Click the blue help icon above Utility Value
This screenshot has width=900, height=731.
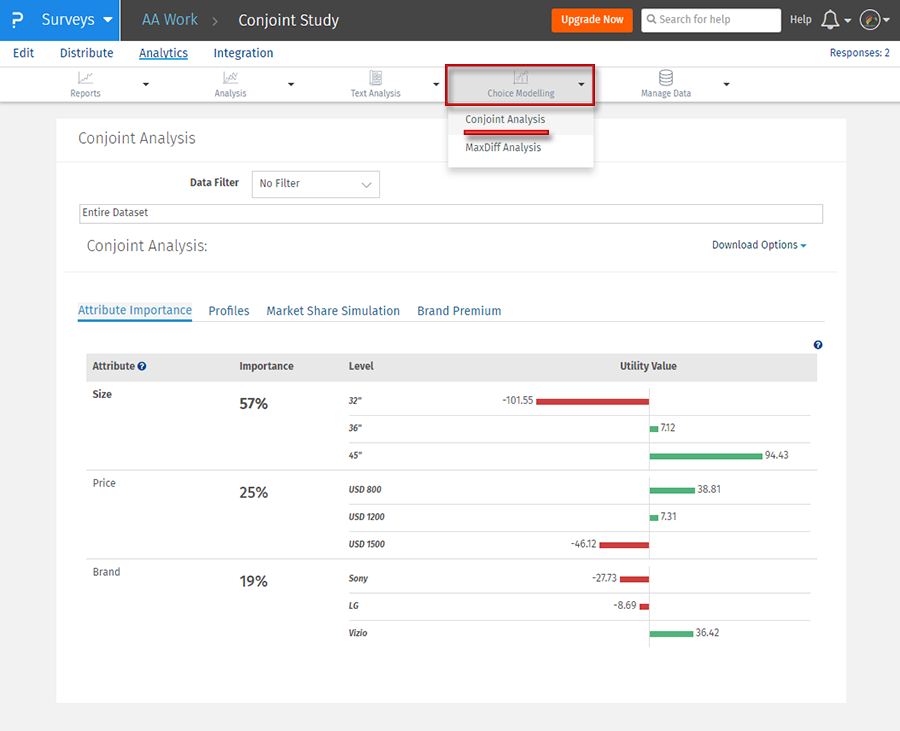[818, 345]
